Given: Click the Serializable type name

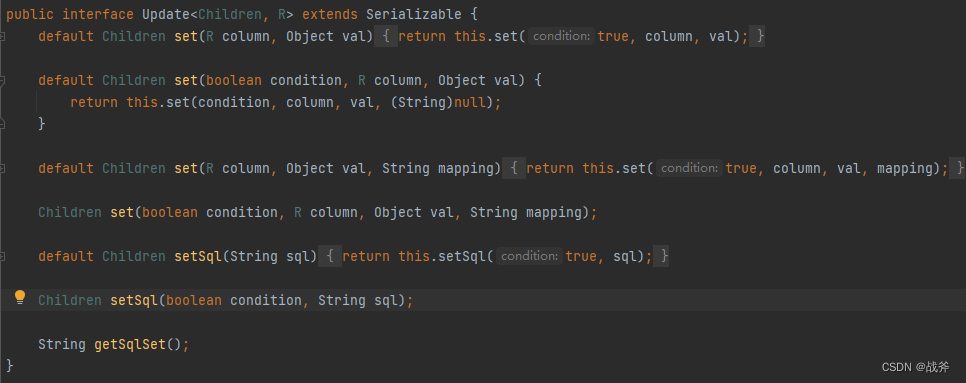Looking at the screenshot, I should click(x=413, y=14).
